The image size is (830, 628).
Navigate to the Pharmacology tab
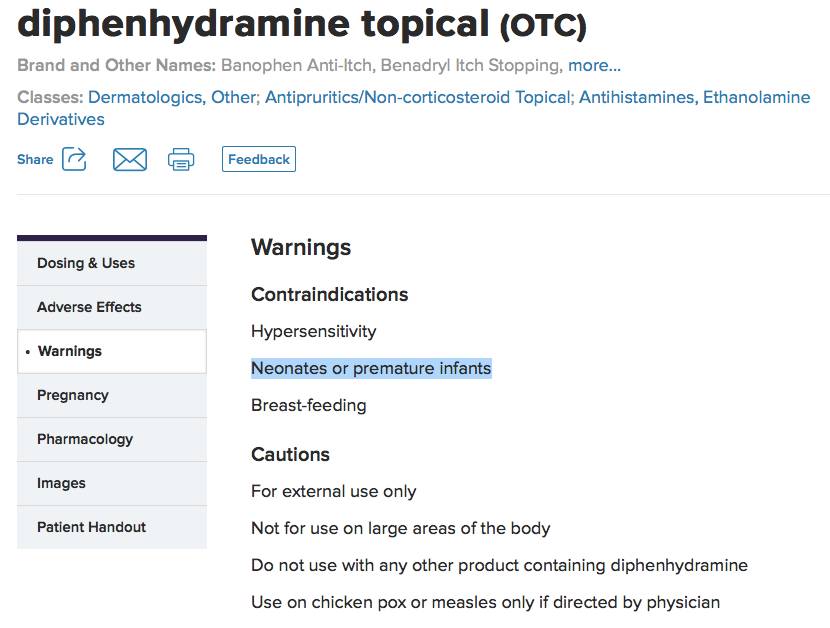pos(85,439)
